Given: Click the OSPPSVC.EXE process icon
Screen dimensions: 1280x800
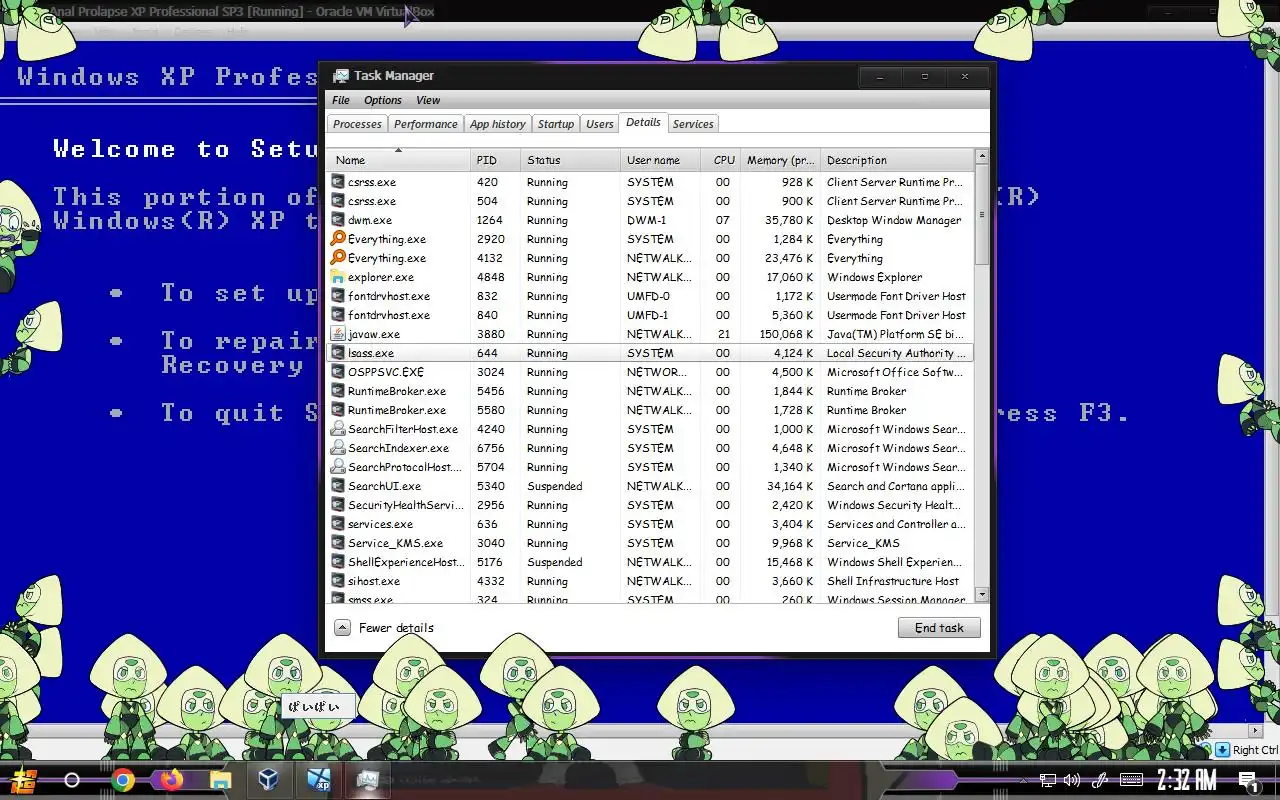Looking at the screenshot, I should [x=338, y=372].
